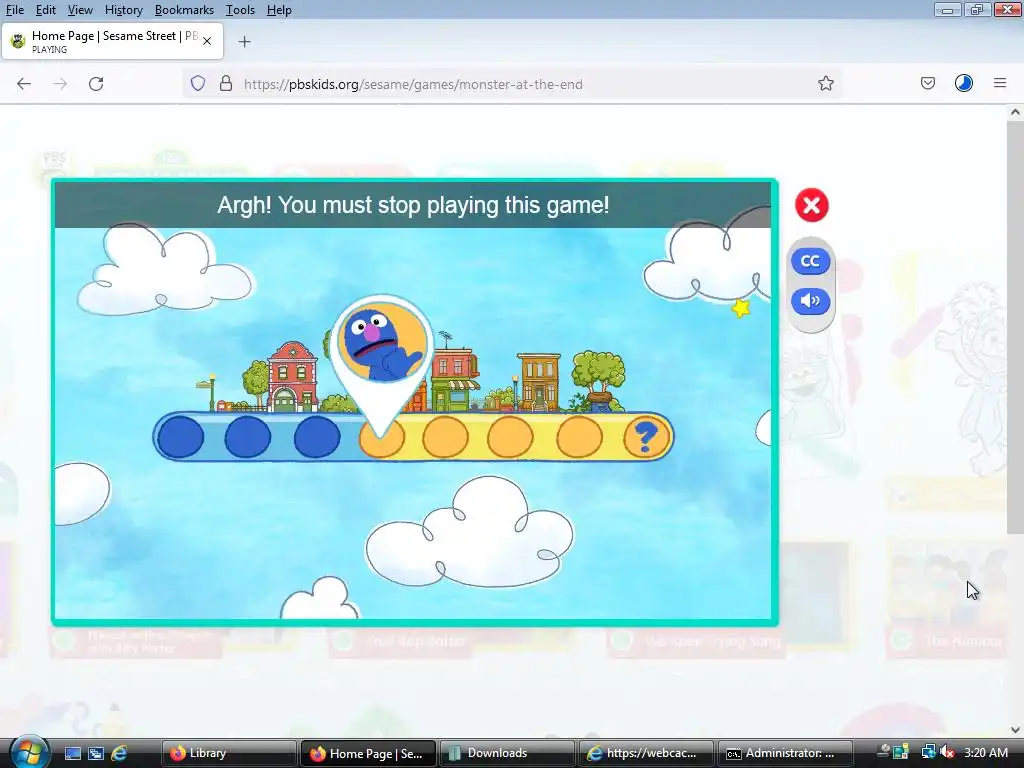Select the second blue circle on the track

[248, 437]
